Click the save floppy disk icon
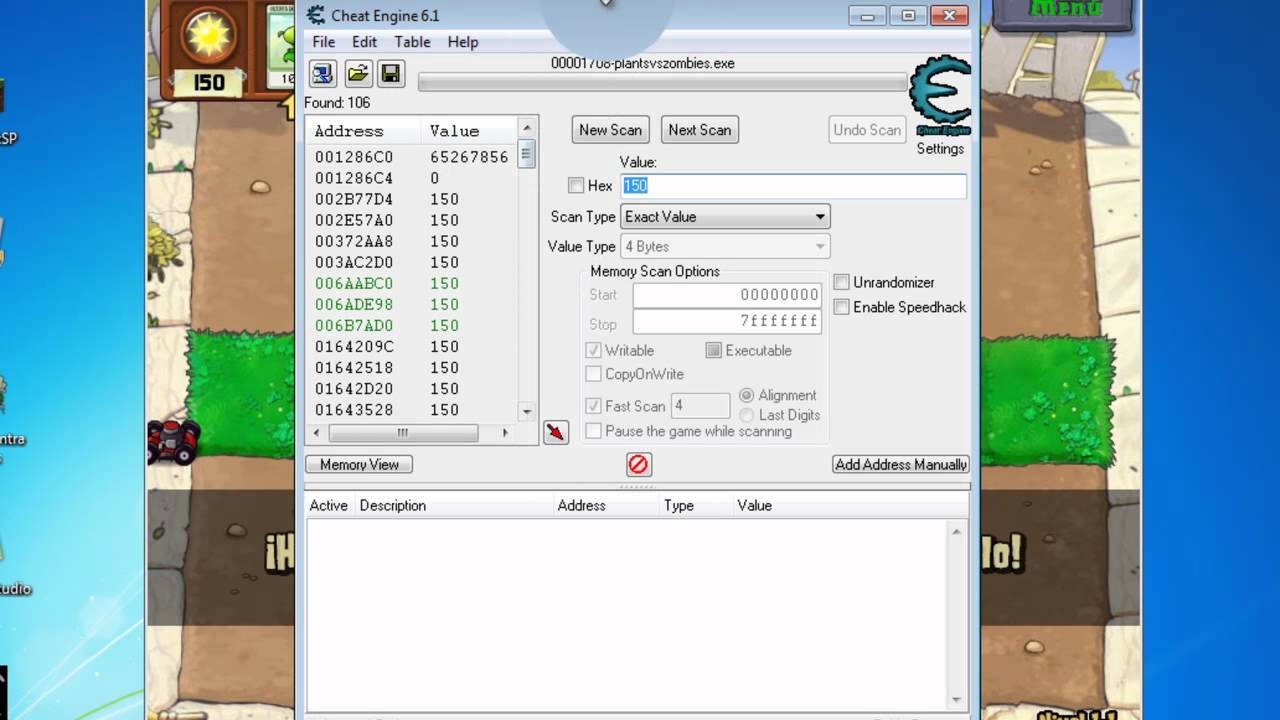Image resolution: width=1280 pixels, height=720 pixels. [391, 73]
